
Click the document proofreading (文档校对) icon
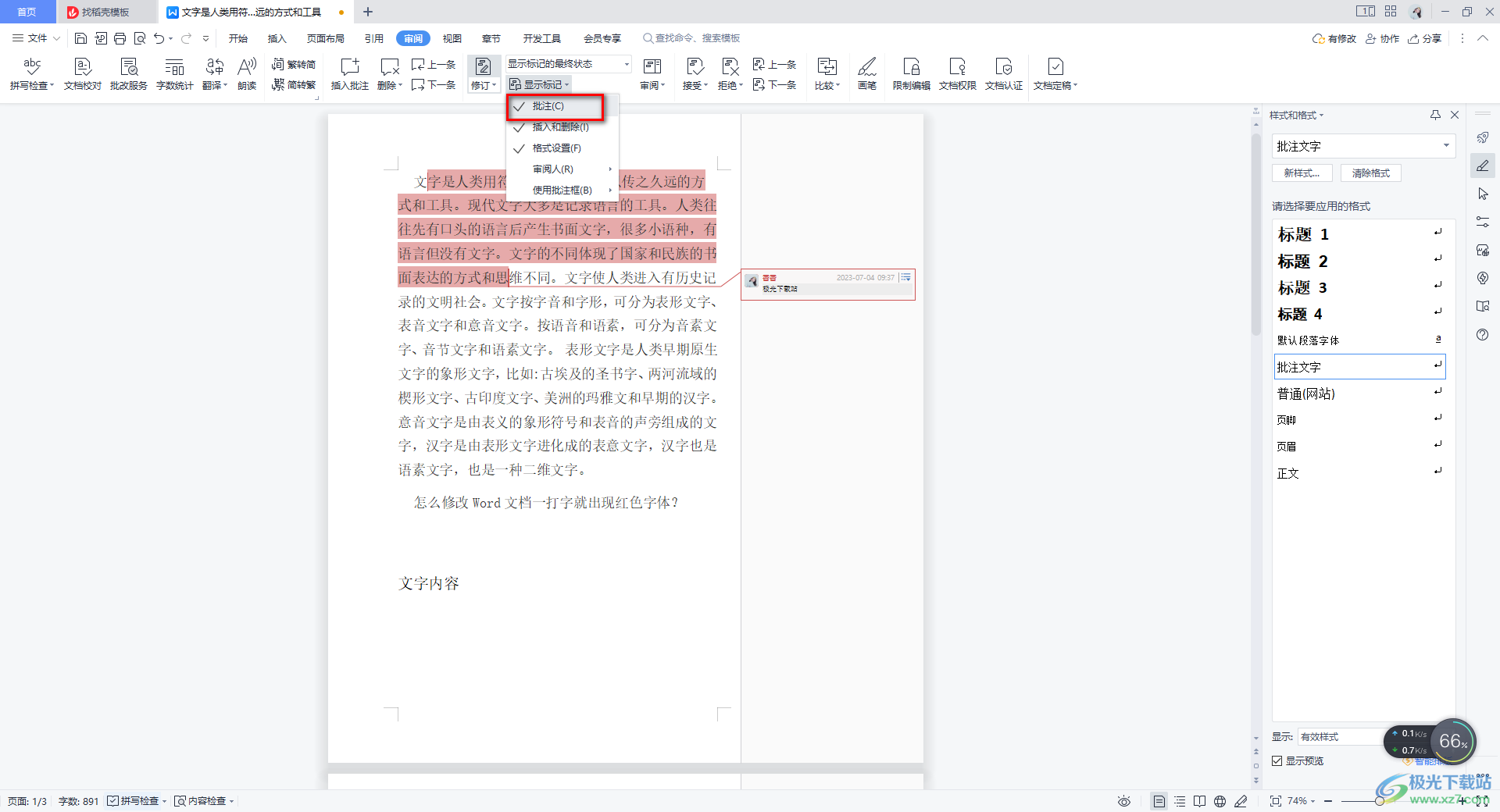[x=83, y=74]
